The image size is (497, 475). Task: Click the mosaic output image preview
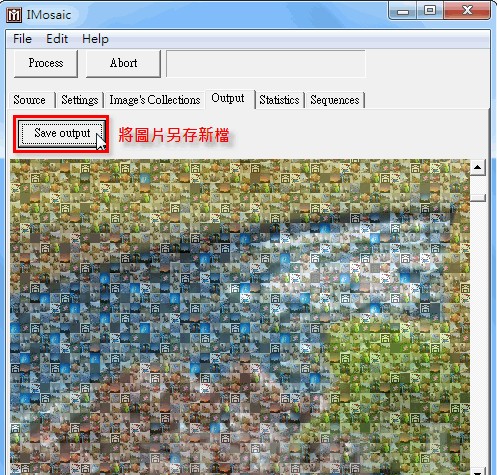[x=240, y=317]
